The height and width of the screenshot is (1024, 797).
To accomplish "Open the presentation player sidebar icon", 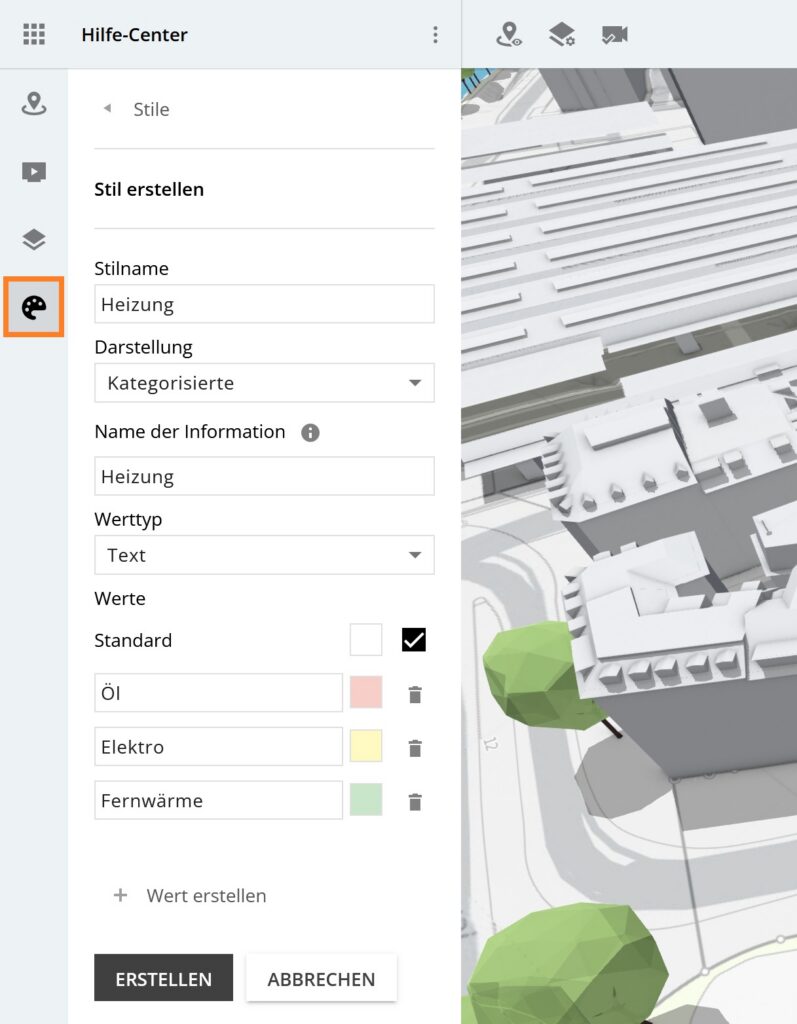I will [34, 172].
